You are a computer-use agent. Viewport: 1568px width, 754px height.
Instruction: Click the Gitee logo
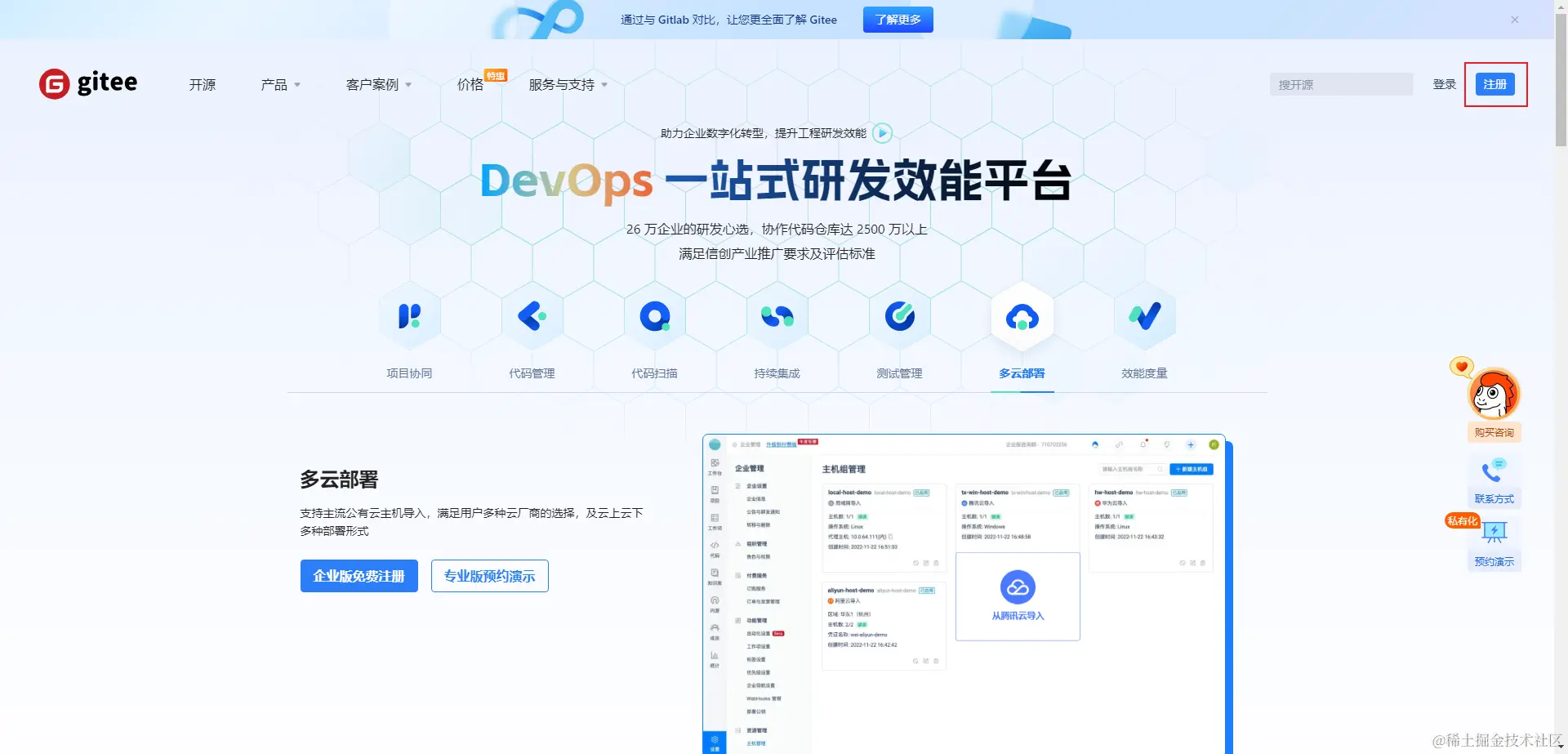(x=88, y=83)
